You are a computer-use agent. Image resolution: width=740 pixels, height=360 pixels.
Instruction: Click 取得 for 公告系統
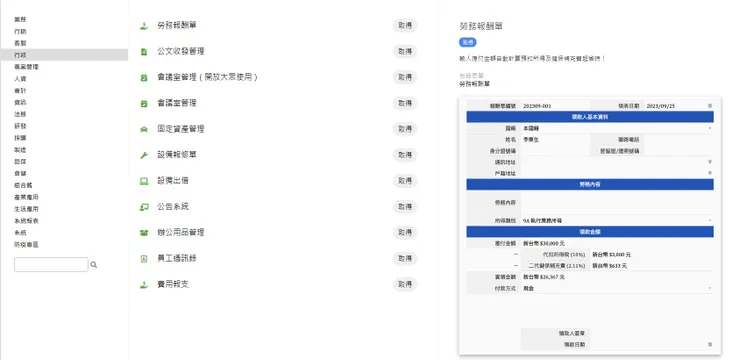click(x=405, y=207)
